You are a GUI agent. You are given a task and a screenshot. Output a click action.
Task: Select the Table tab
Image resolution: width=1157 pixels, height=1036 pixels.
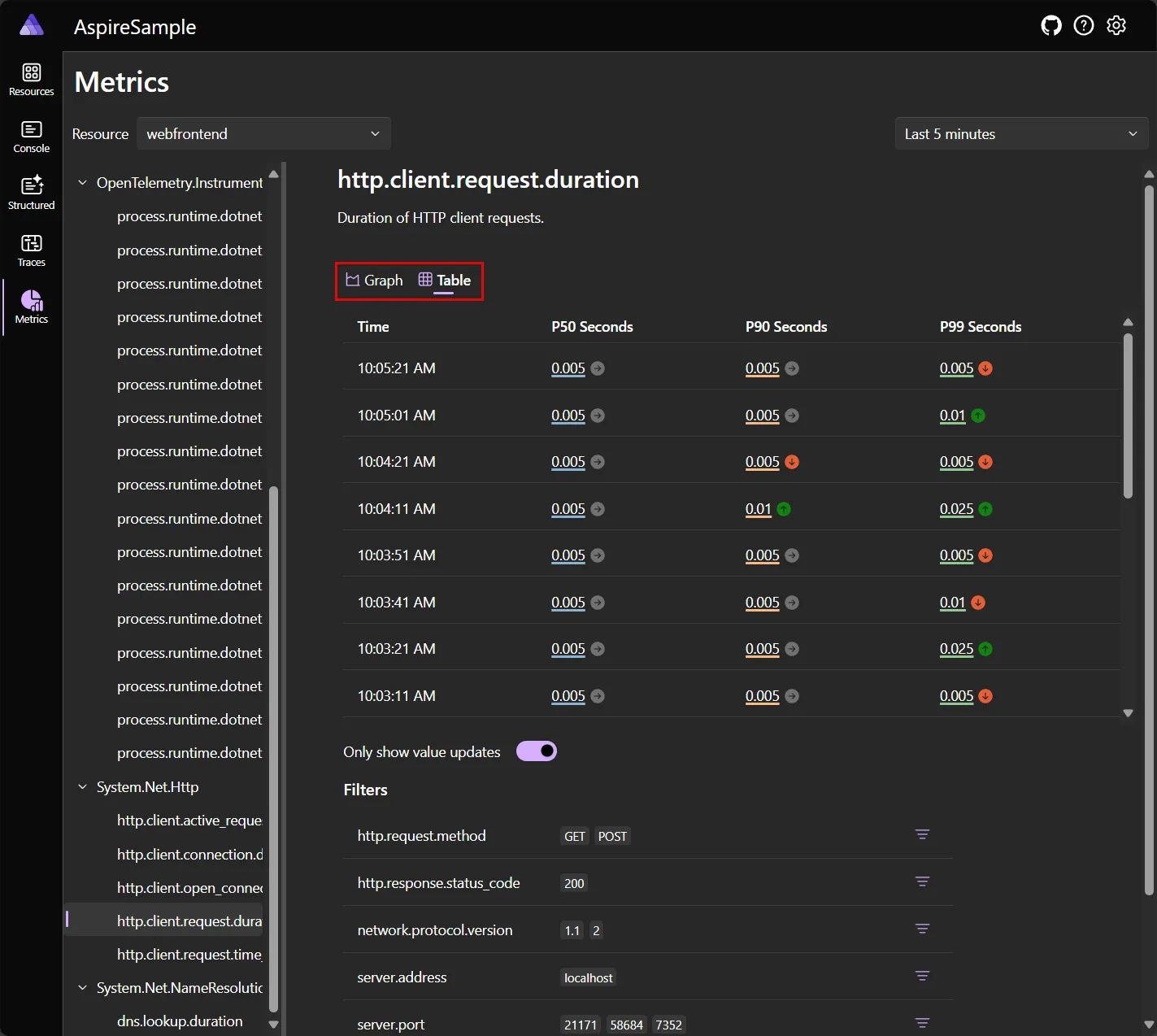coord(445,280)
